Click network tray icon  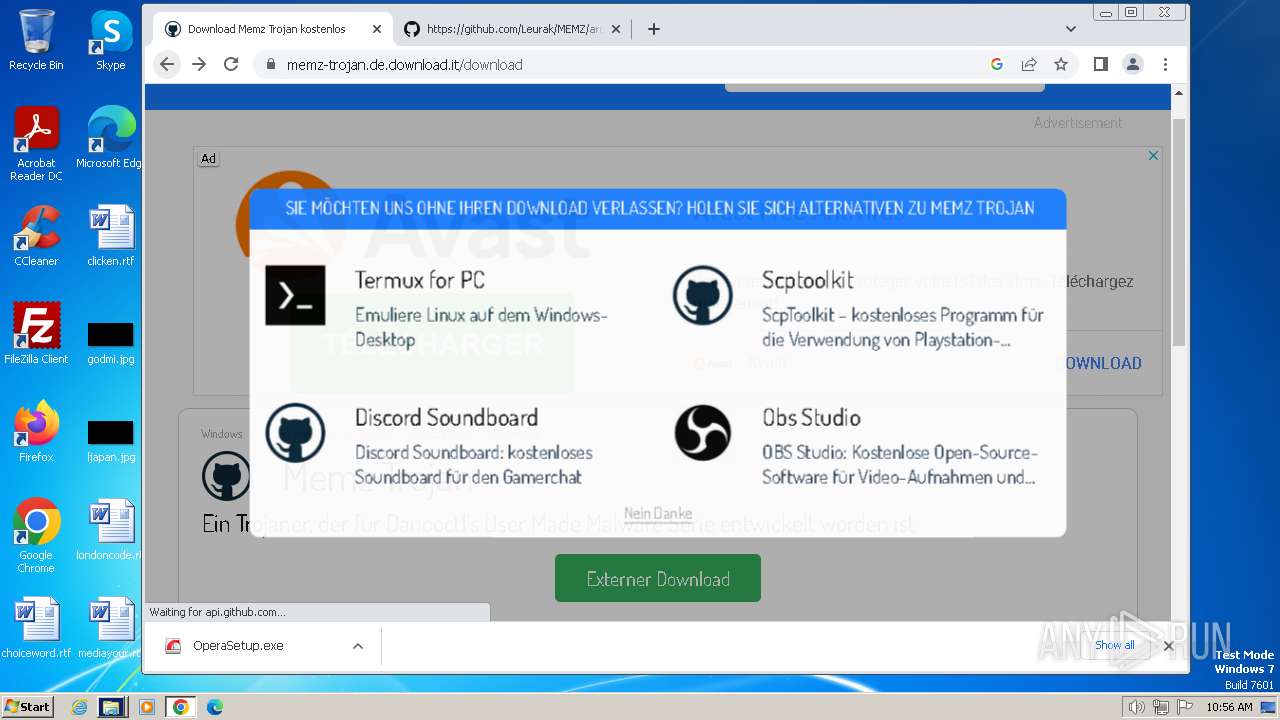tap(1161, 707)
